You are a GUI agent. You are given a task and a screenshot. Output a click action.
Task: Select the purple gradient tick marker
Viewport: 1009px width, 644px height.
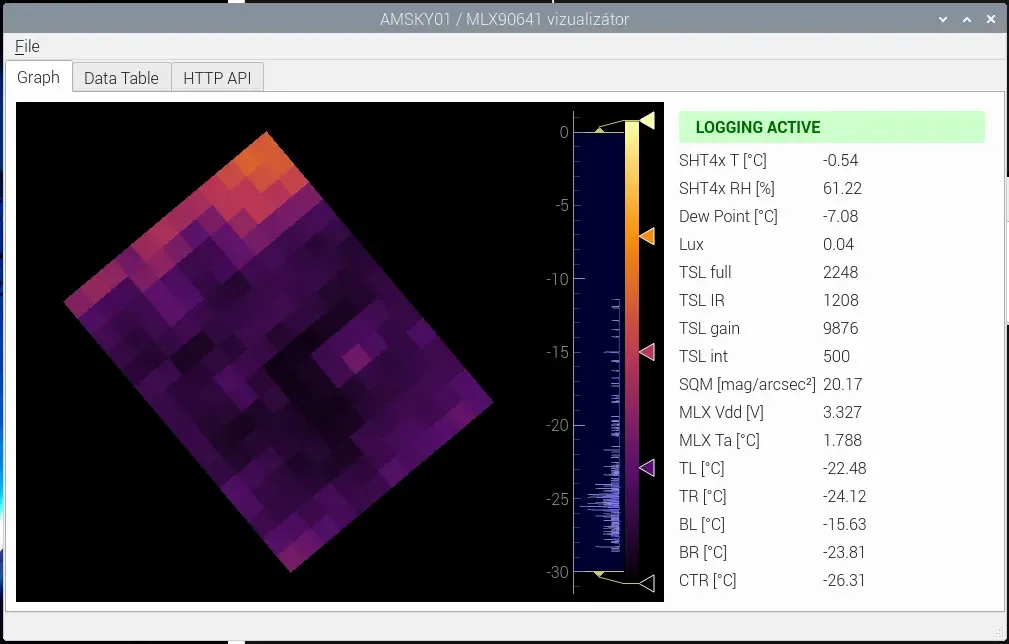647,468
